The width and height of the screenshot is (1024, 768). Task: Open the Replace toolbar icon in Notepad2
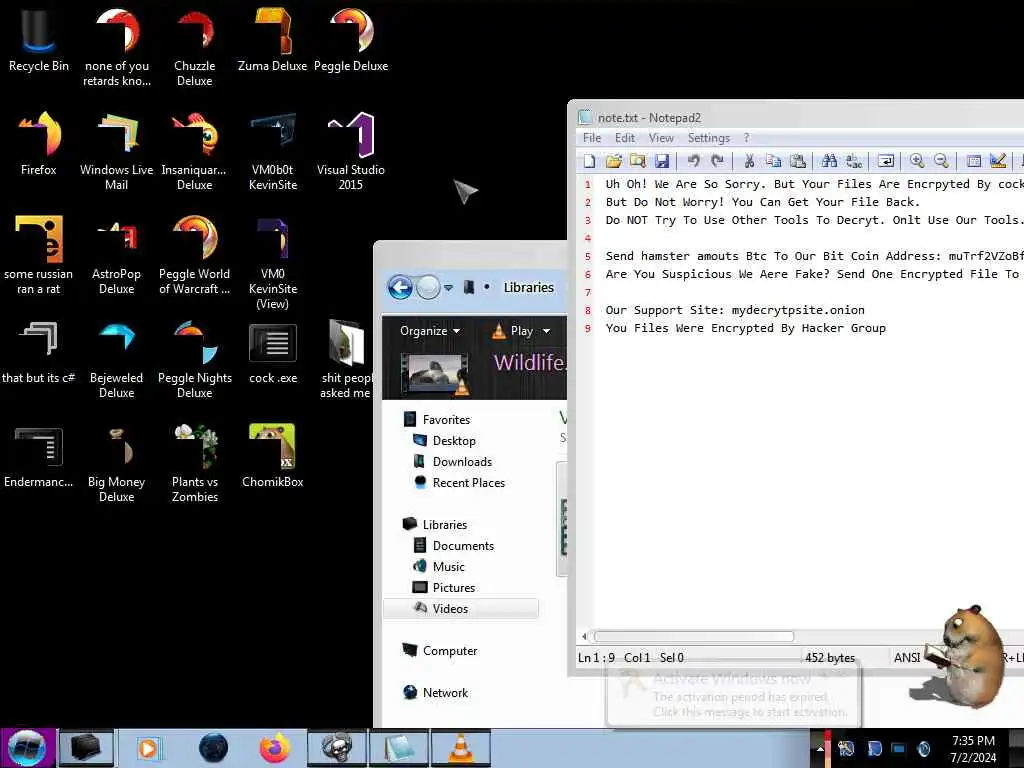(x=854, y=161)
